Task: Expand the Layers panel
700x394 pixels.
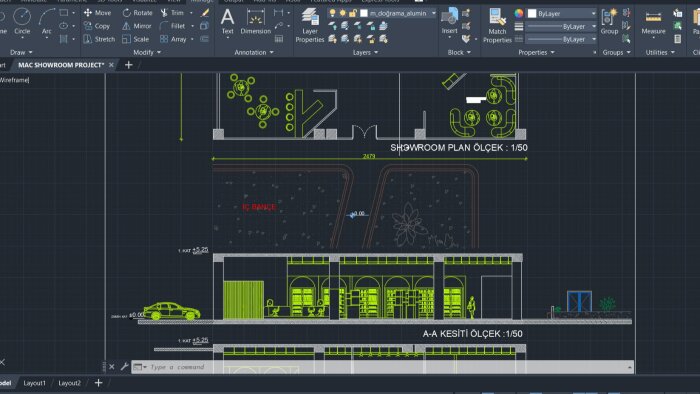Action: [x=365, y=52]
